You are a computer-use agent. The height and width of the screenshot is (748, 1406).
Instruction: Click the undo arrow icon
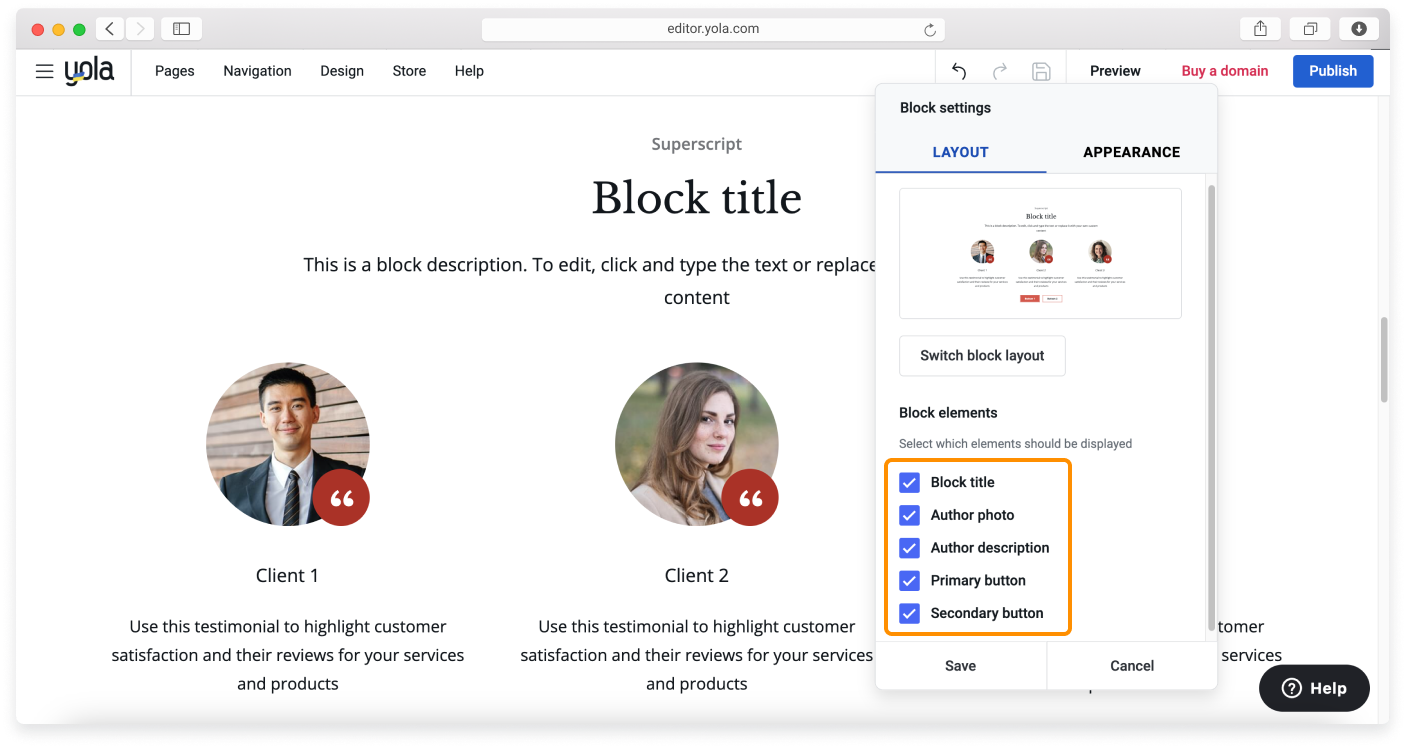click(x=959, y=71)
